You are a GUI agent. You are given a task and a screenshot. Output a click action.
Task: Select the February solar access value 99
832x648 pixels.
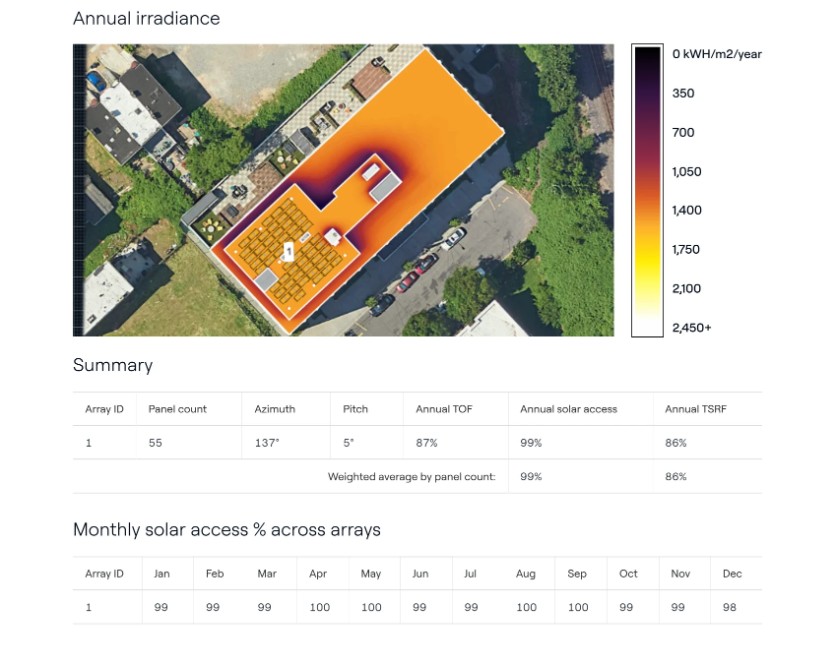pyautogui.click(x=213, y=607)
